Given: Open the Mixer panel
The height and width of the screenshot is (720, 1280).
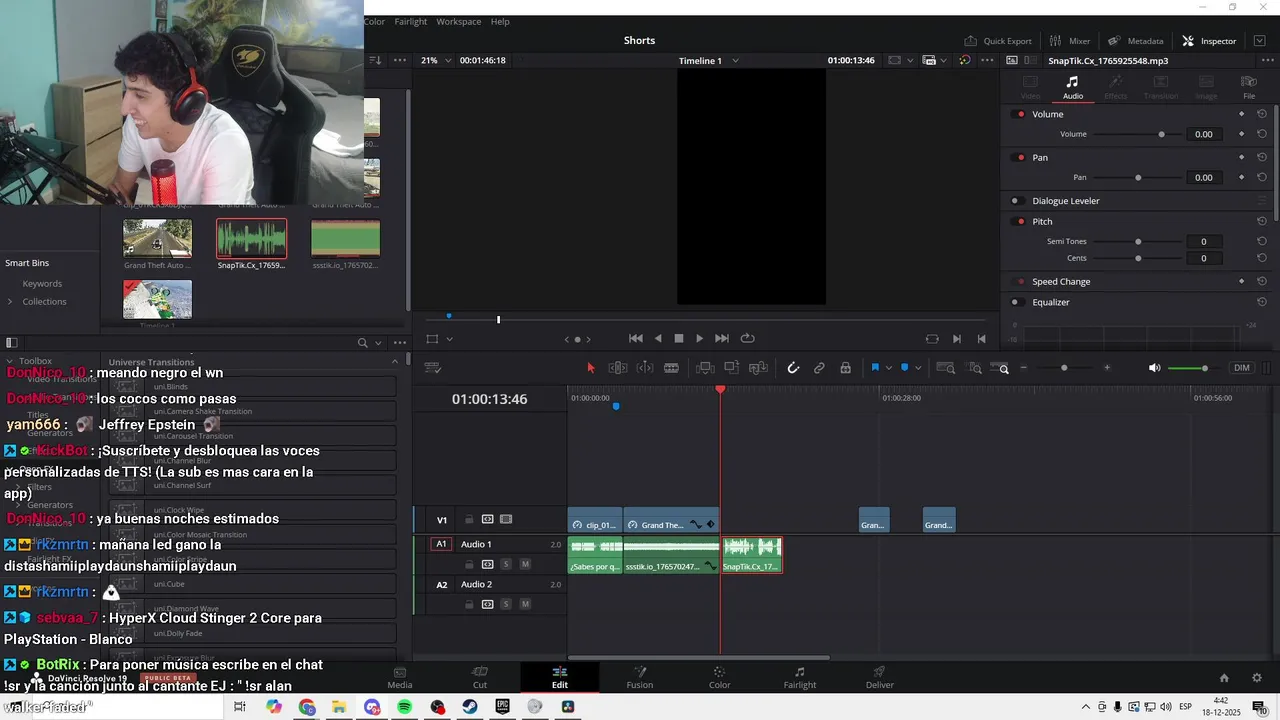Looking at the screenshot, I should [x=1070, y=41].
